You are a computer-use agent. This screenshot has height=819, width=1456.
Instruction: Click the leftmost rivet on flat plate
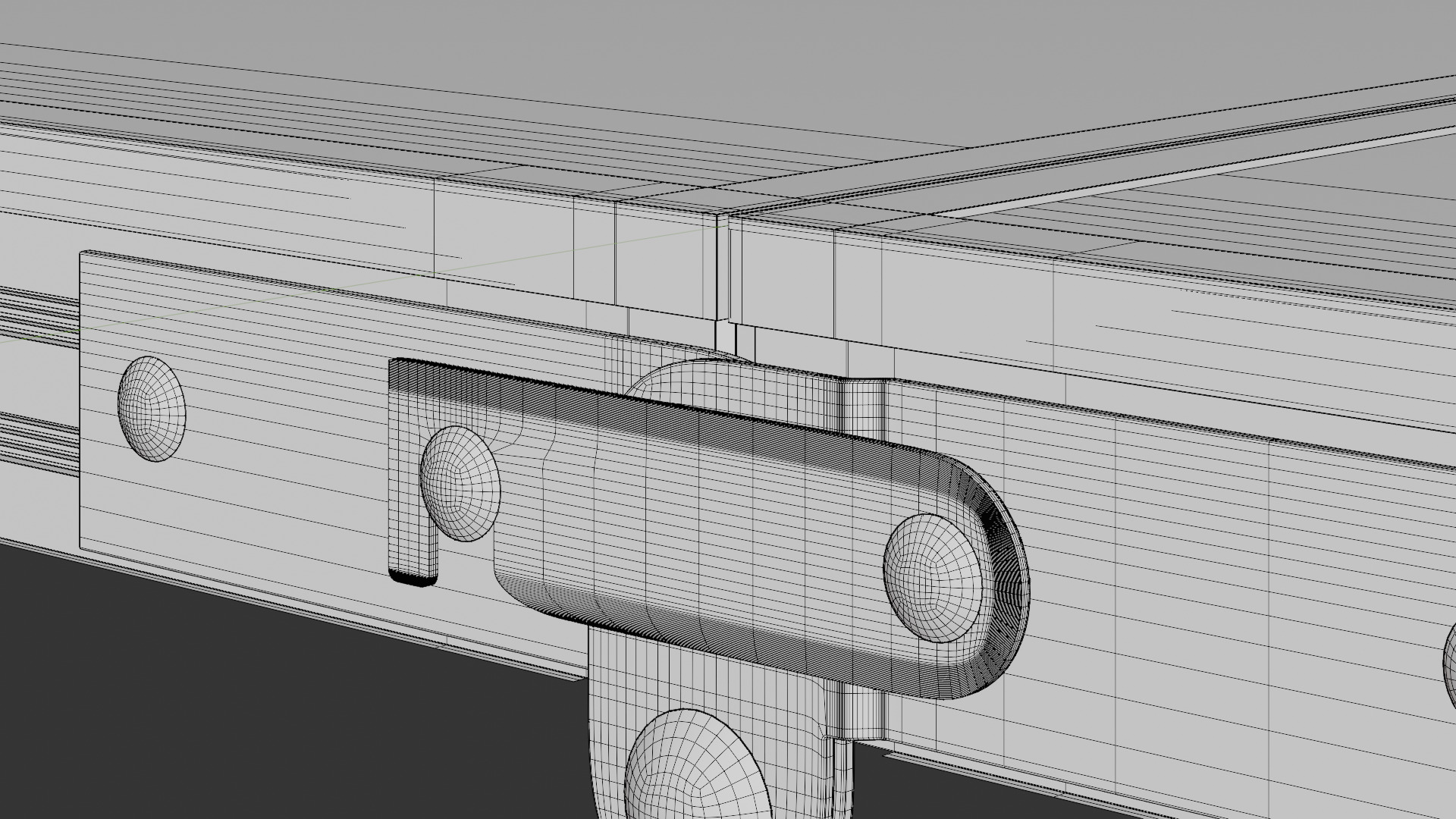pyautogui.click(x=151, y=409)
